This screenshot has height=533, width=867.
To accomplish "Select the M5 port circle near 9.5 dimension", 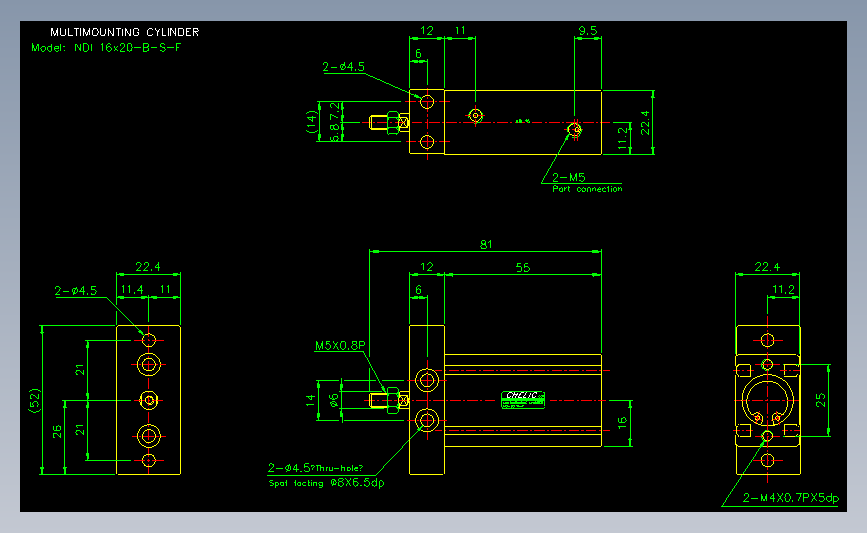I will (x=574, y=129).
